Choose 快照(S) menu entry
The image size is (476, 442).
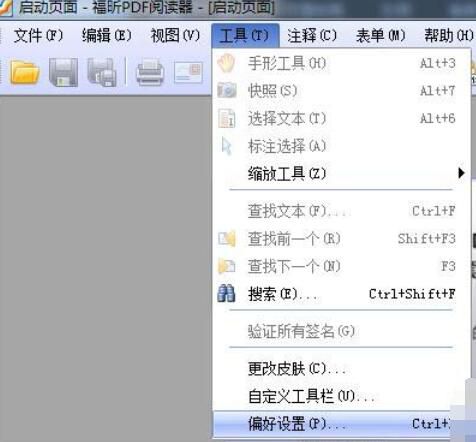pyautogui.click(x=341, y=91)
